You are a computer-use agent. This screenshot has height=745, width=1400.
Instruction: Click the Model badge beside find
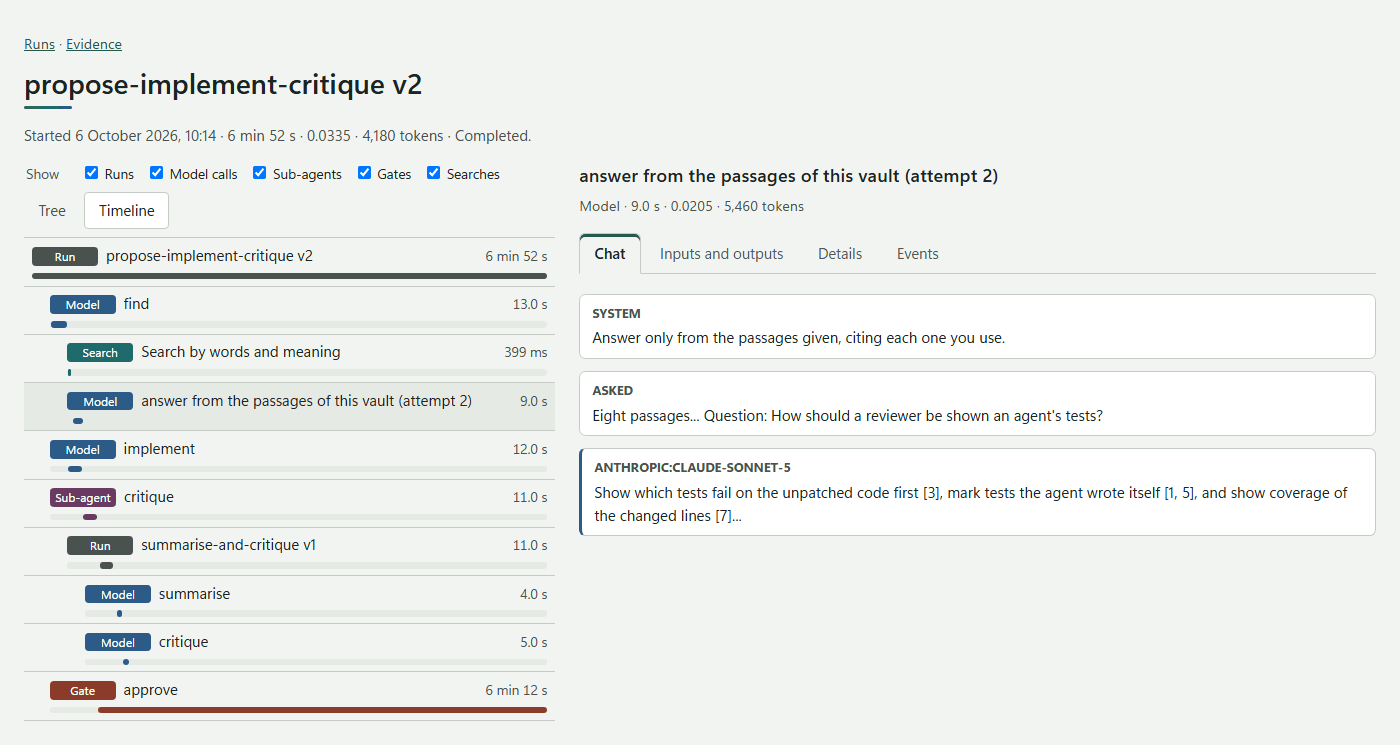click(x=83, y=304)
